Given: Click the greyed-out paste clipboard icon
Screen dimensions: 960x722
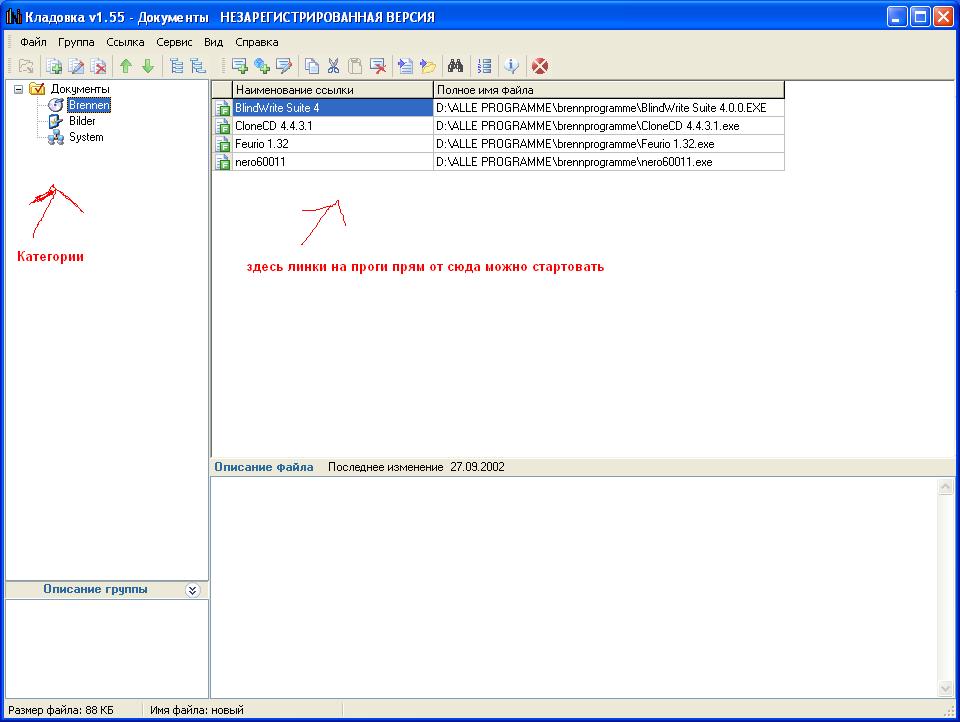Looking at the screenshot, I should point(355,66).
